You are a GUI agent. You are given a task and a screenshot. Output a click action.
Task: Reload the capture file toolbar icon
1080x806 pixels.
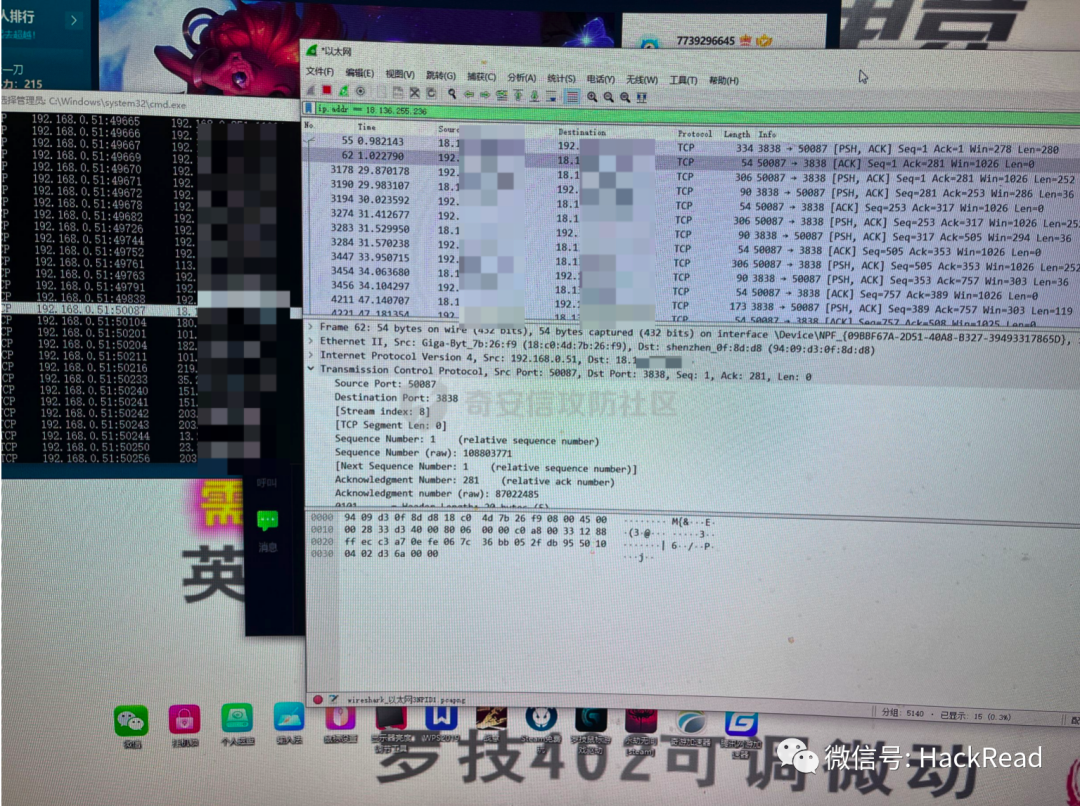tap(432, 93)
